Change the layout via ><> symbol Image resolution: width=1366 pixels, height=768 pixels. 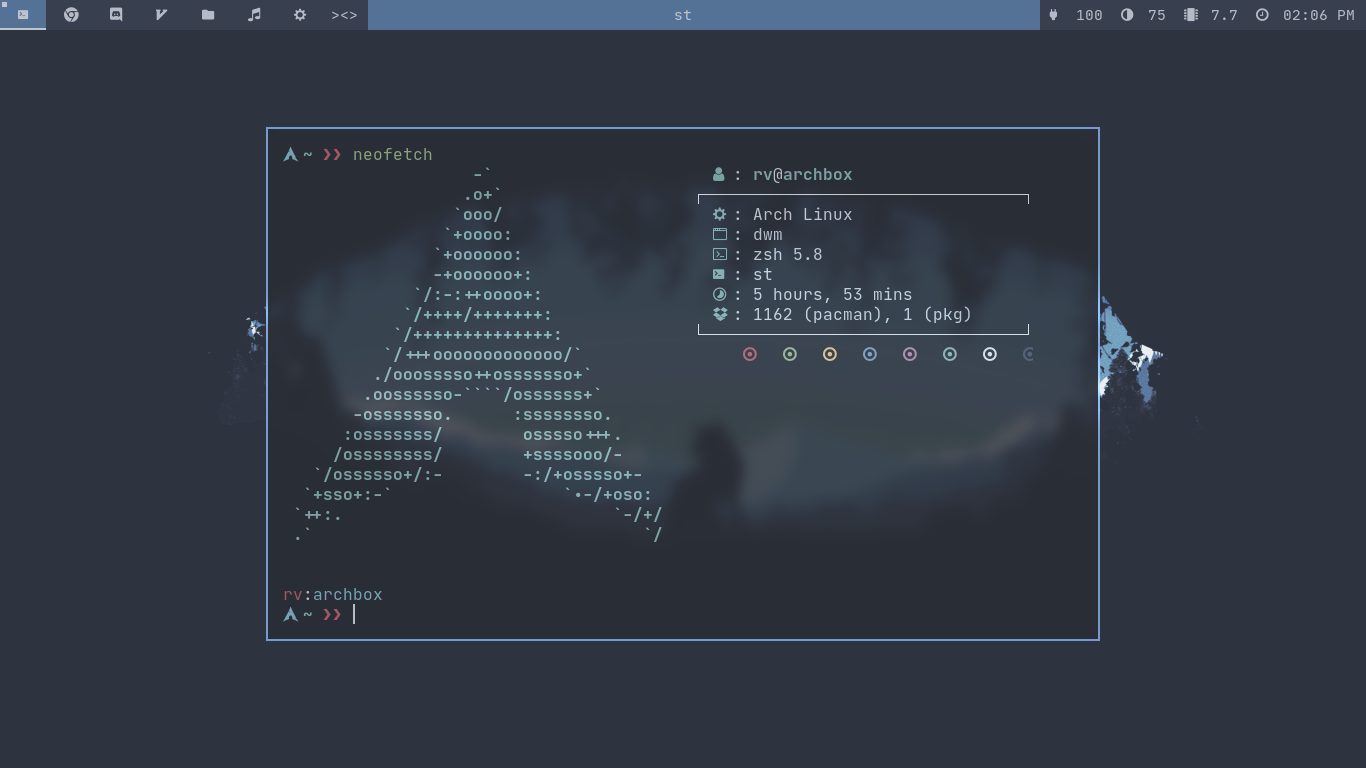point(344,15)
